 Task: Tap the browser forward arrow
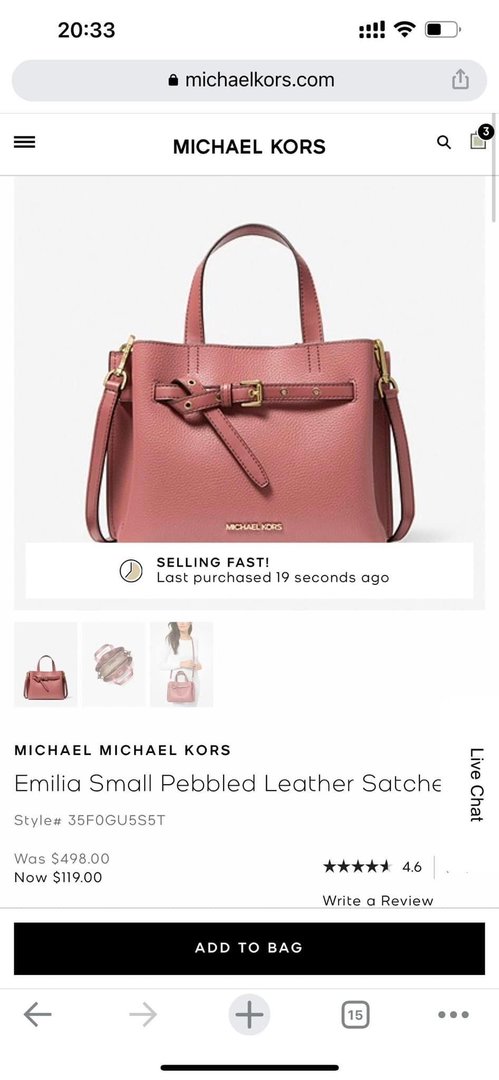[143, 1014]
